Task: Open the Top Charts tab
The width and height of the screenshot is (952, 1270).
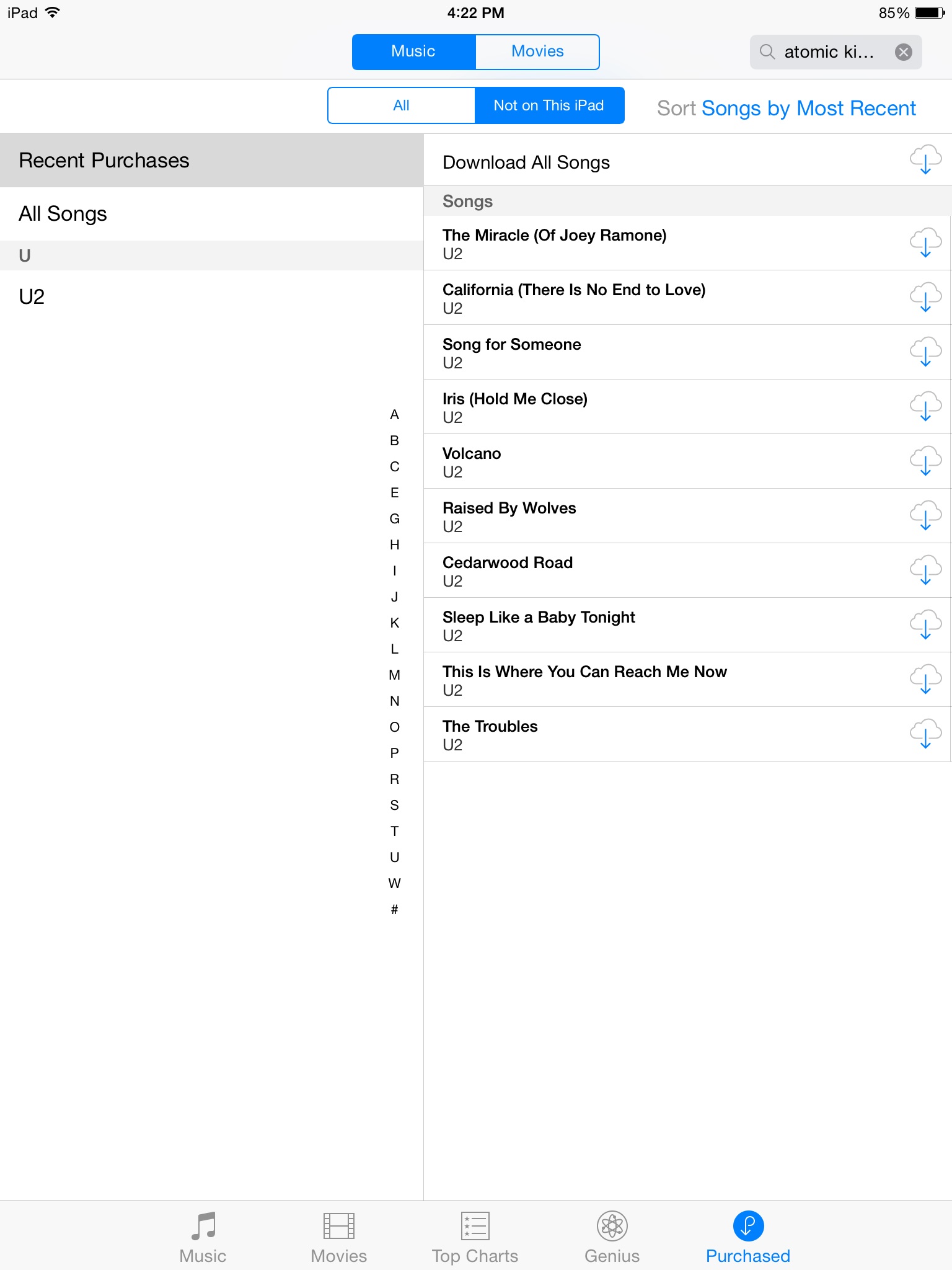Action: pos(475,1237)
